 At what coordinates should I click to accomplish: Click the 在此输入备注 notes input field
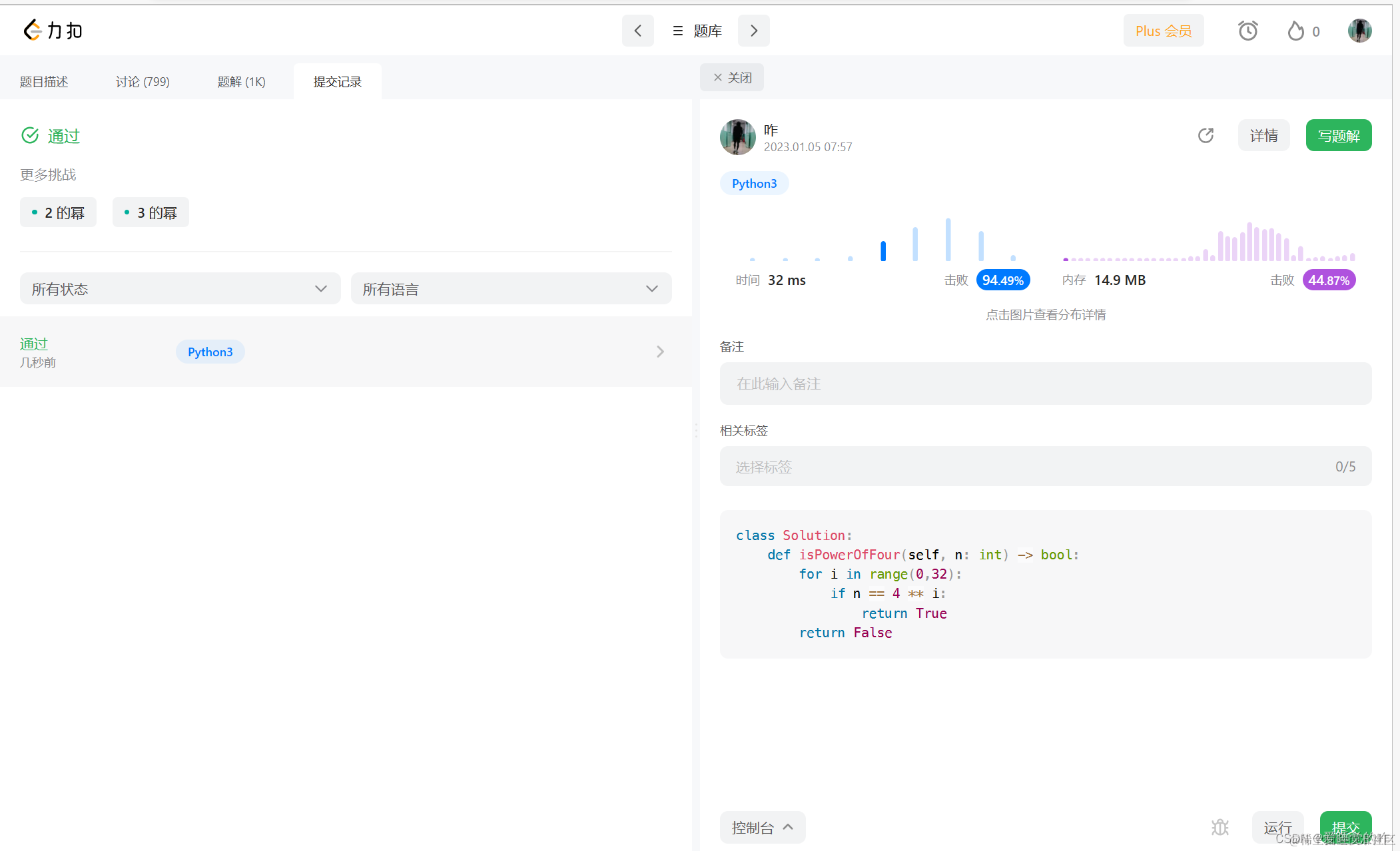(1045, 384)
